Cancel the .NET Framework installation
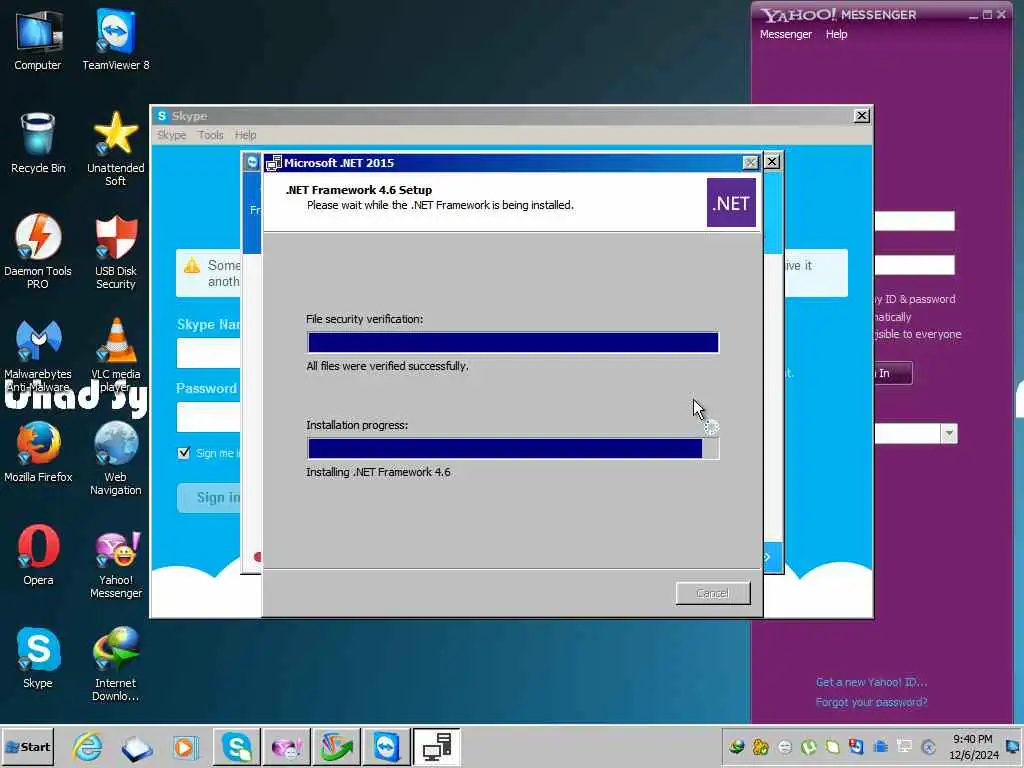The image size is (1024, 768). 712,593
